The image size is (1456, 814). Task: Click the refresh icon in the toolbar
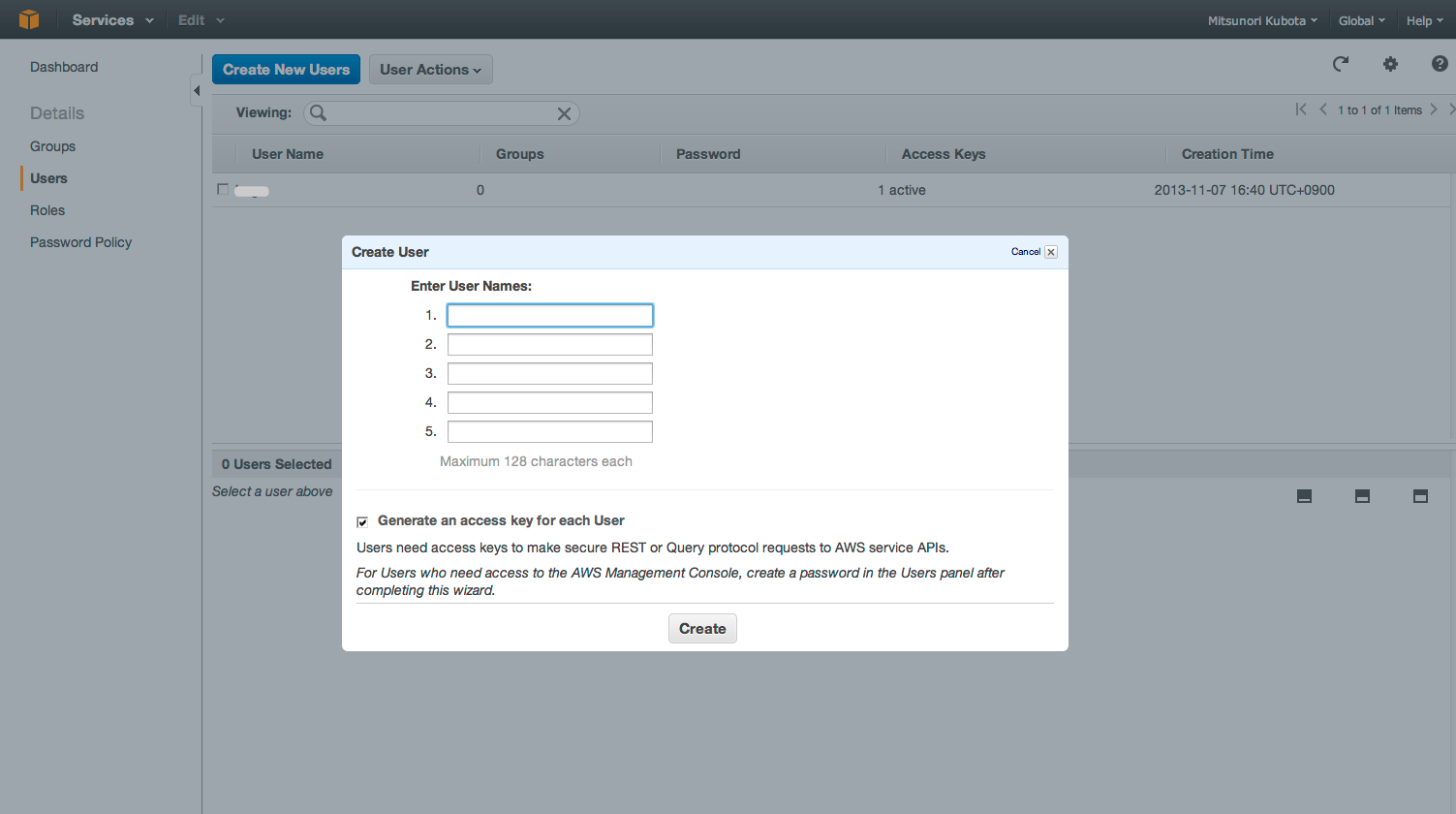click(1341, 64)
